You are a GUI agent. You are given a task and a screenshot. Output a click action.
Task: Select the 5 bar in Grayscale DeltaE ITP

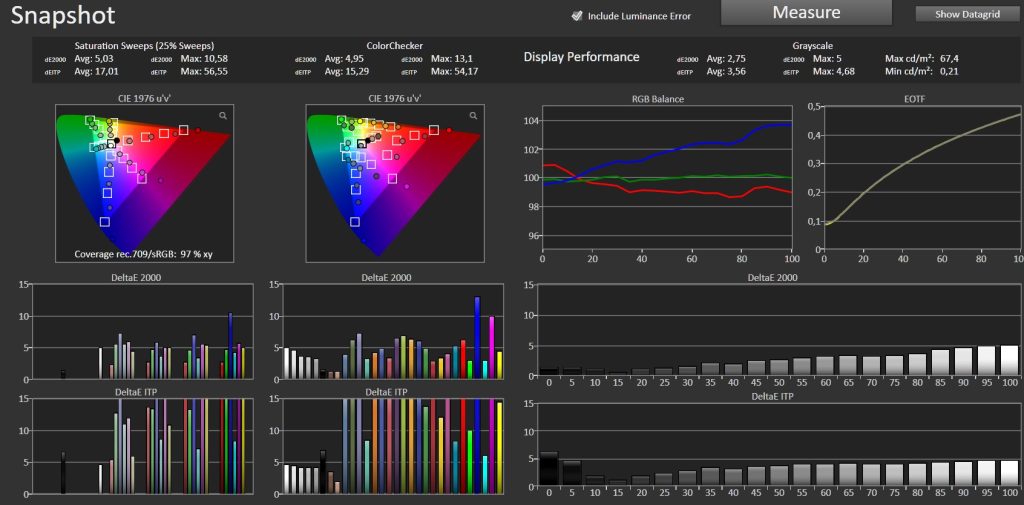pyautogui.click(x=571, y=472)
